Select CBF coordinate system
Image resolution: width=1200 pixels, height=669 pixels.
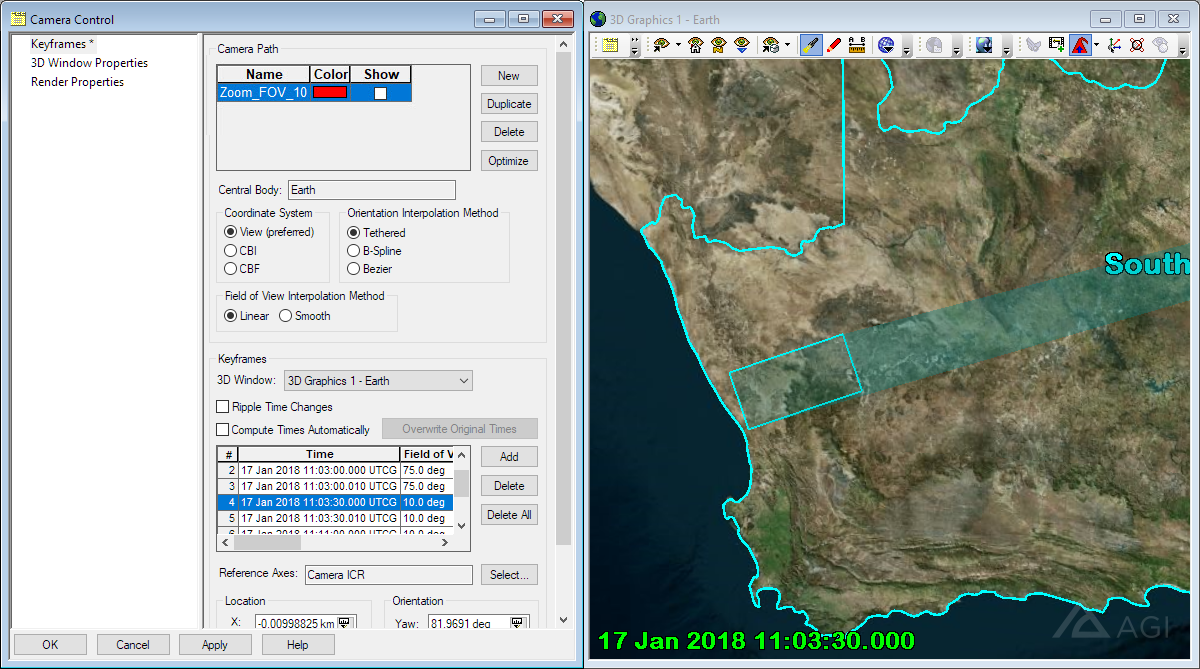coord(231,268)
